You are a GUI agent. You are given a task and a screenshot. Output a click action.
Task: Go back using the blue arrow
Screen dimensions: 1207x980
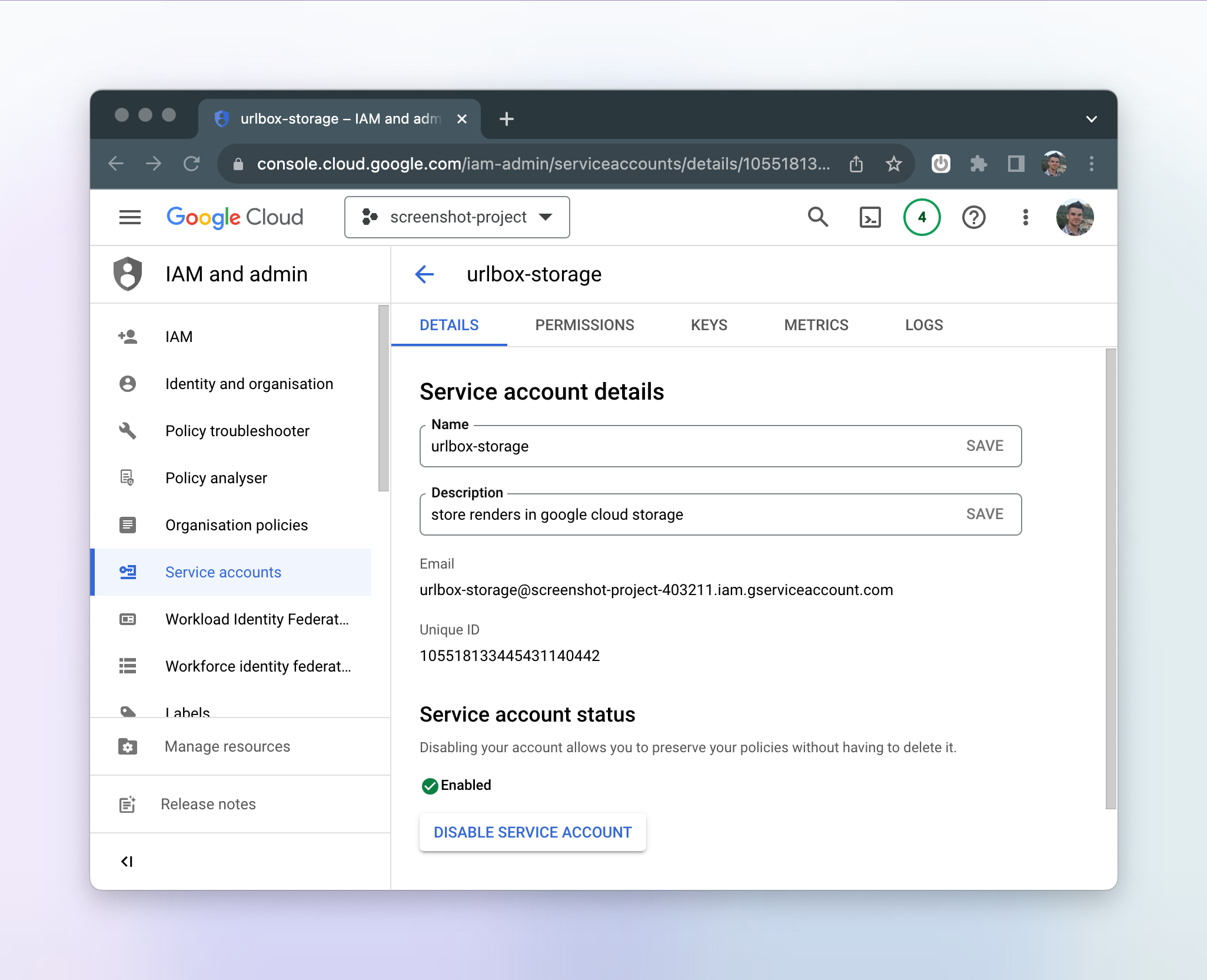424,274
